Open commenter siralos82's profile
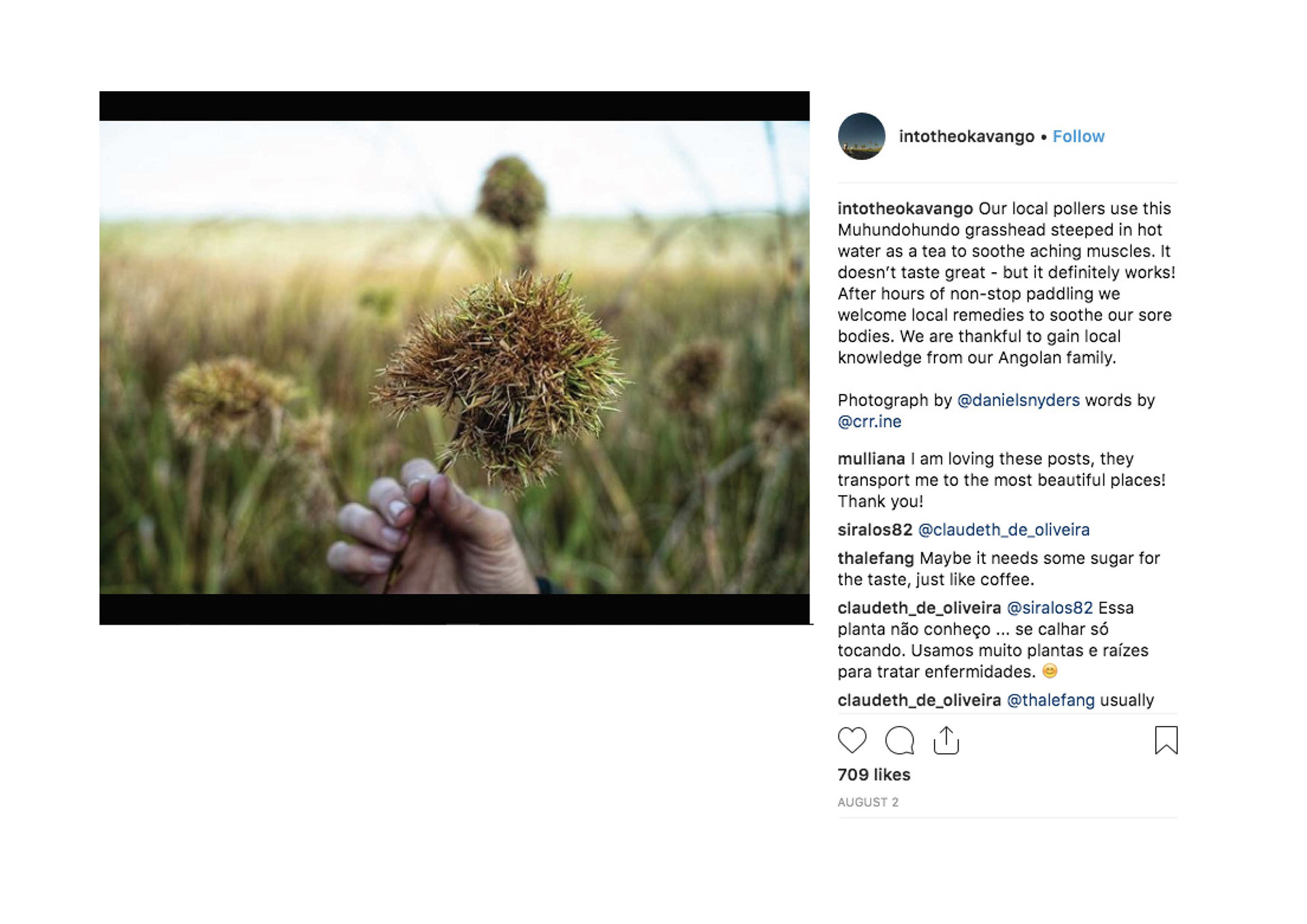The image size is (1307, 924). point(875,530)
